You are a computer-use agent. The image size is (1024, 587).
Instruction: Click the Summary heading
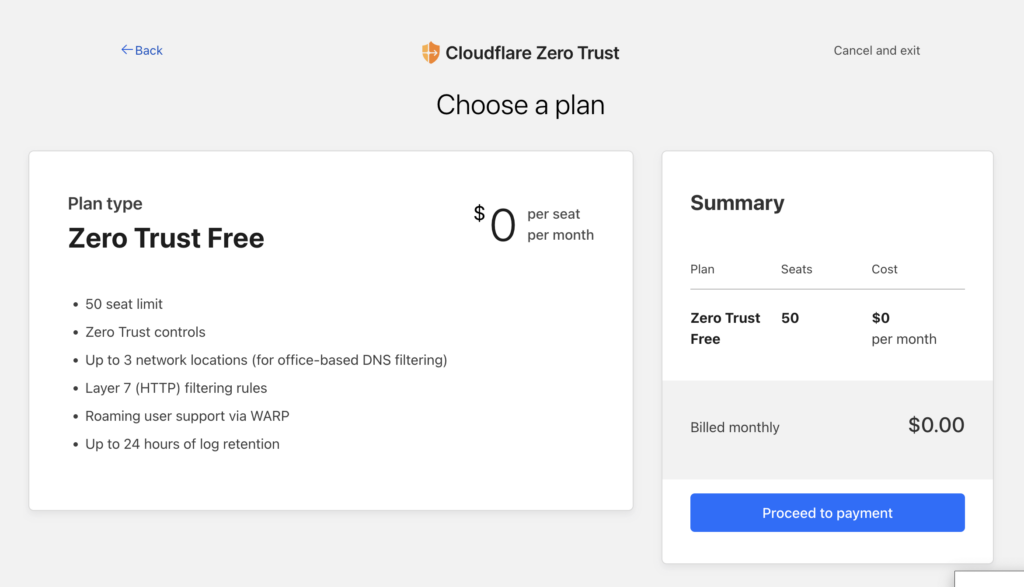tap(737, 202)
